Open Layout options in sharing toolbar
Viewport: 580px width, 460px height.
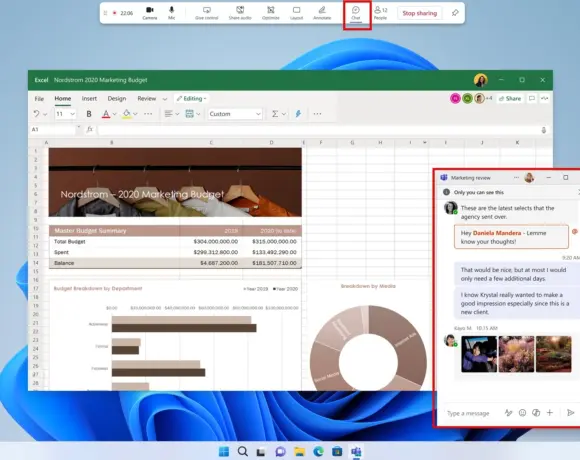coord(296,13)
